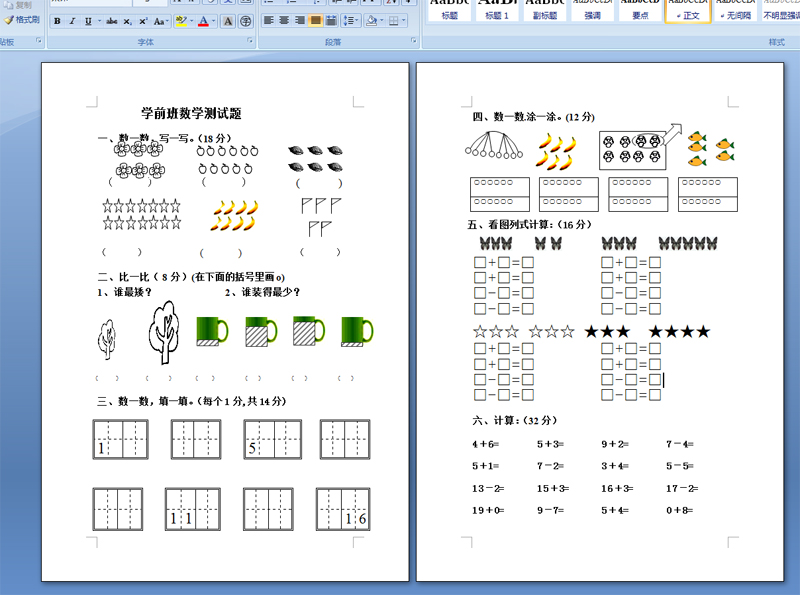Align text left
Viewport: 800px width, 595px height.
pos(269,20)
